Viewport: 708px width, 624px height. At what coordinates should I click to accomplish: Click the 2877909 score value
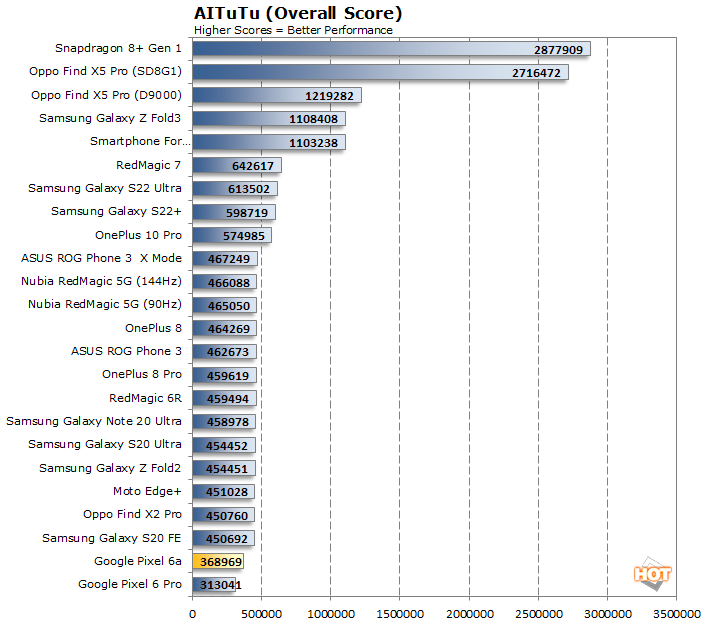tap(558, 50)
